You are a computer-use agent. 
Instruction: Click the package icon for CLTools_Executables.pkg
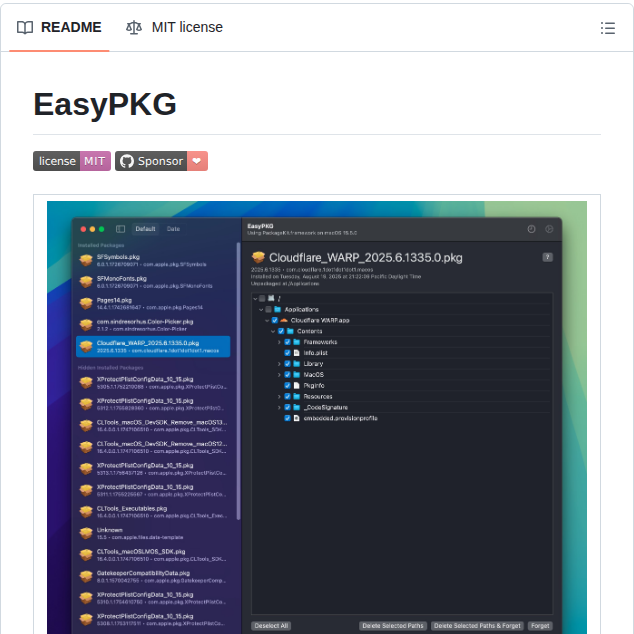[86, 511]
